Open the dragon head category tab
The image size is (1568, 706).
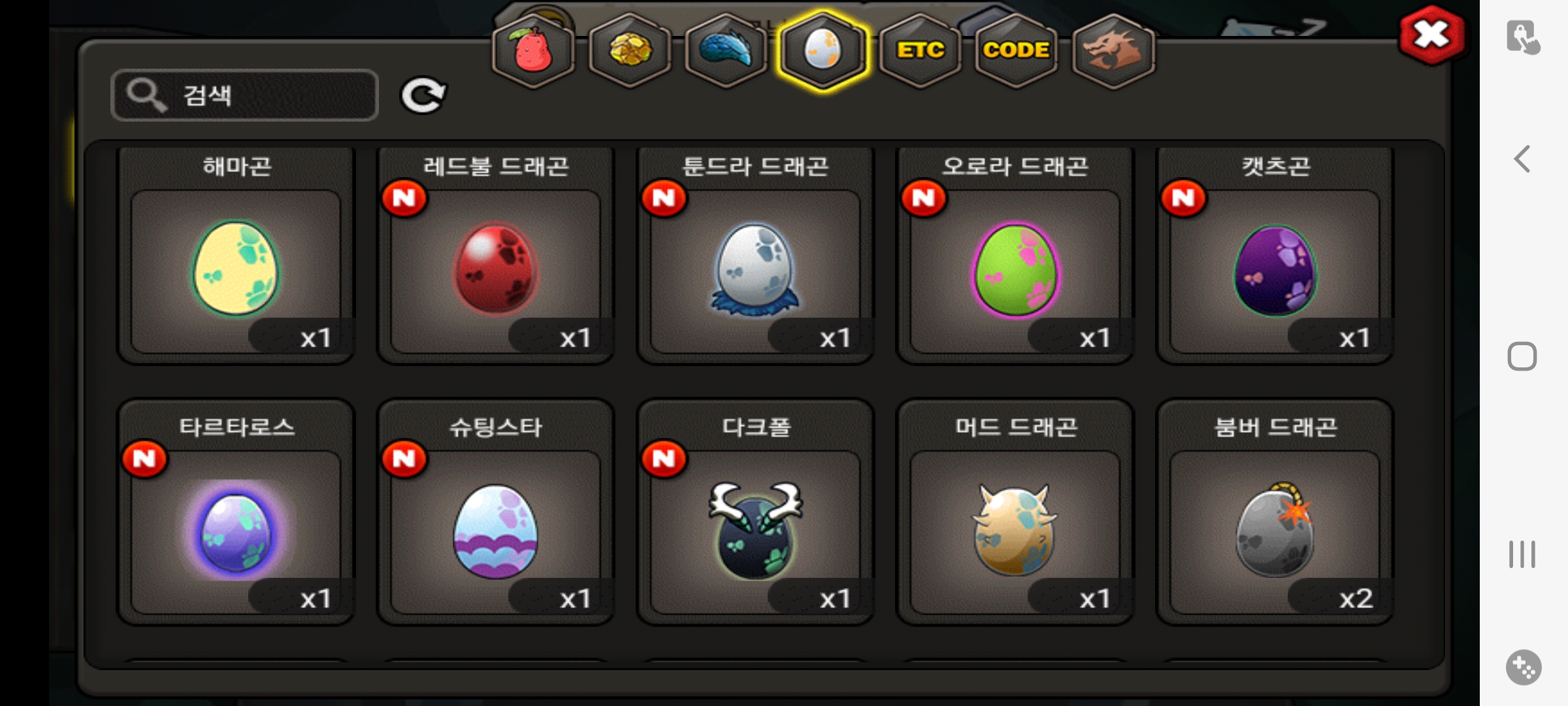coord(1113,51)
